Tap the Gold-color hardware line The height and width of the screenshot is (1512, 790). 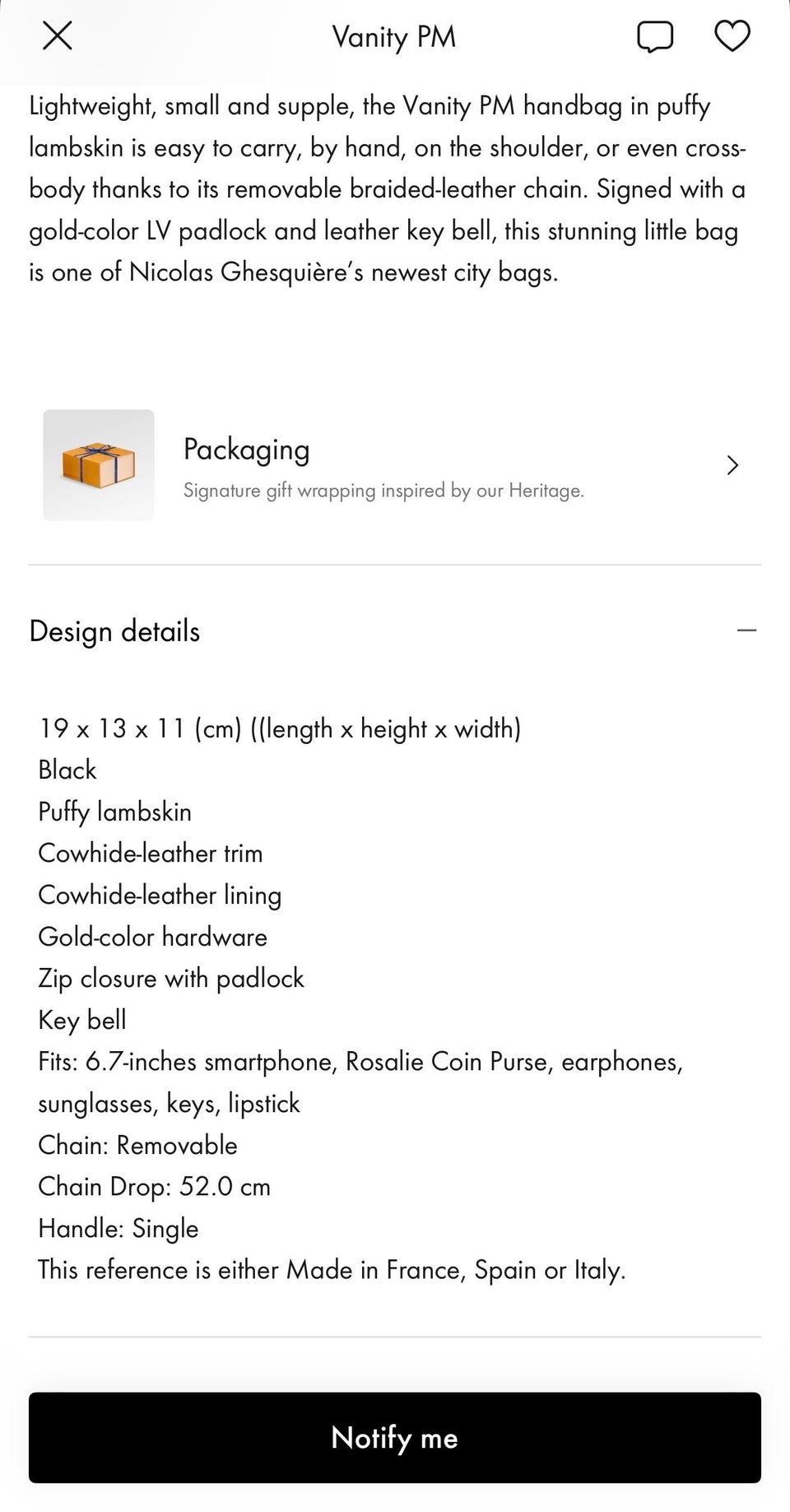point(153,937)
